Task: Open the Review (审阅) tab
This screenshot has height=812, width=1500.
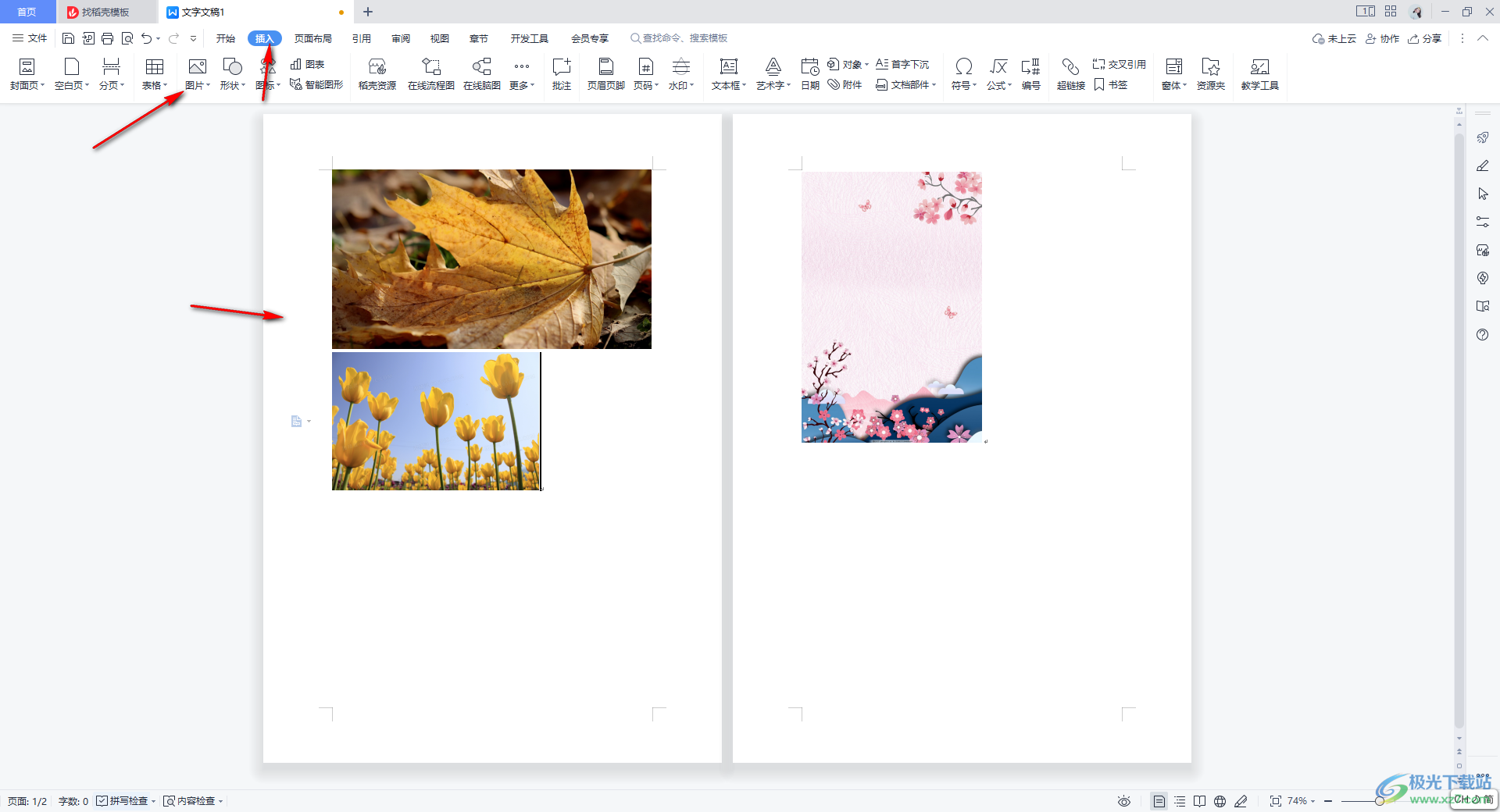Action: 401,38
